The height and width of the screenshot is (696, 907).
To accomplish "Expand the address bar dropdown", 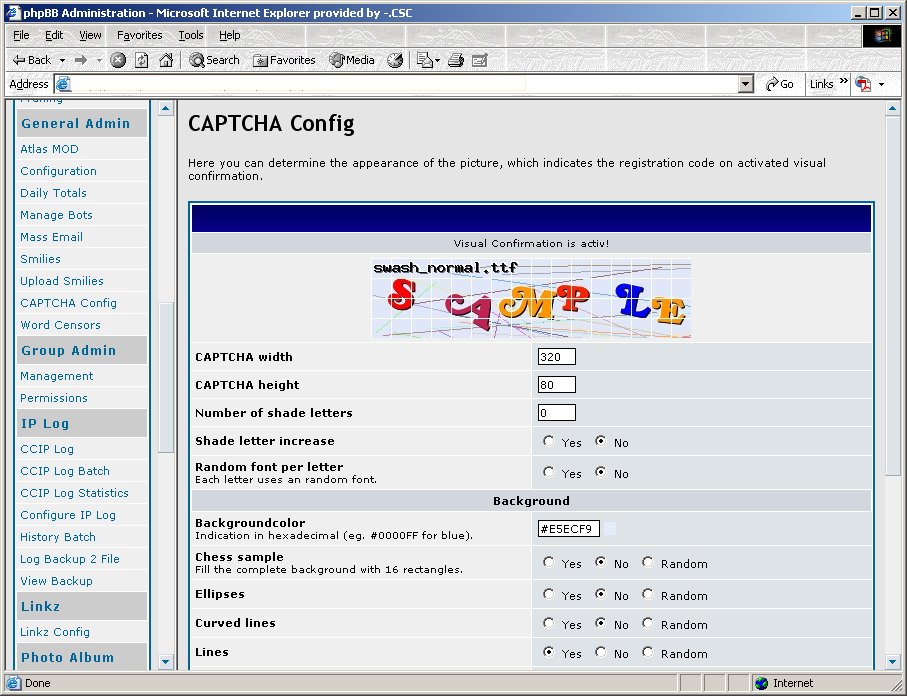I will coord(745,84).
